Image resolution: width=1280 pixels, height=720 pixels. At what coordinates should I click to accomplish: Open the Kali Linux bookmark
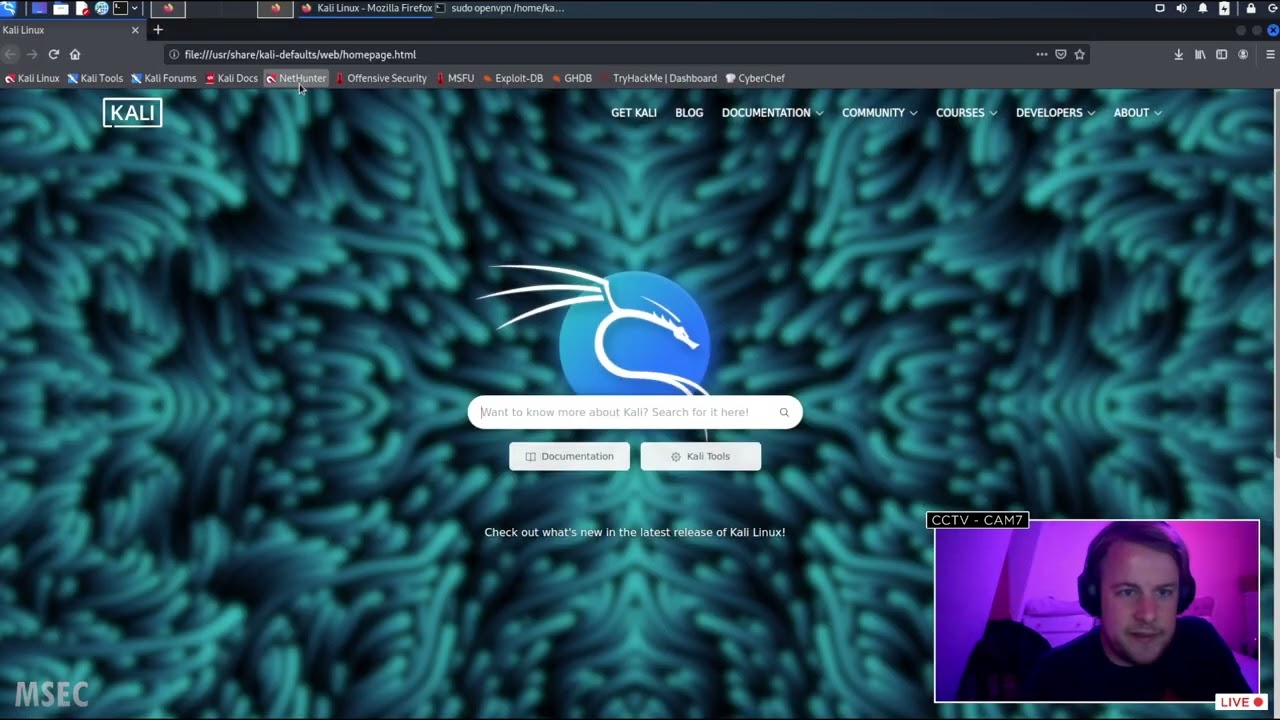pyautogui.click(x=32, y=78)
